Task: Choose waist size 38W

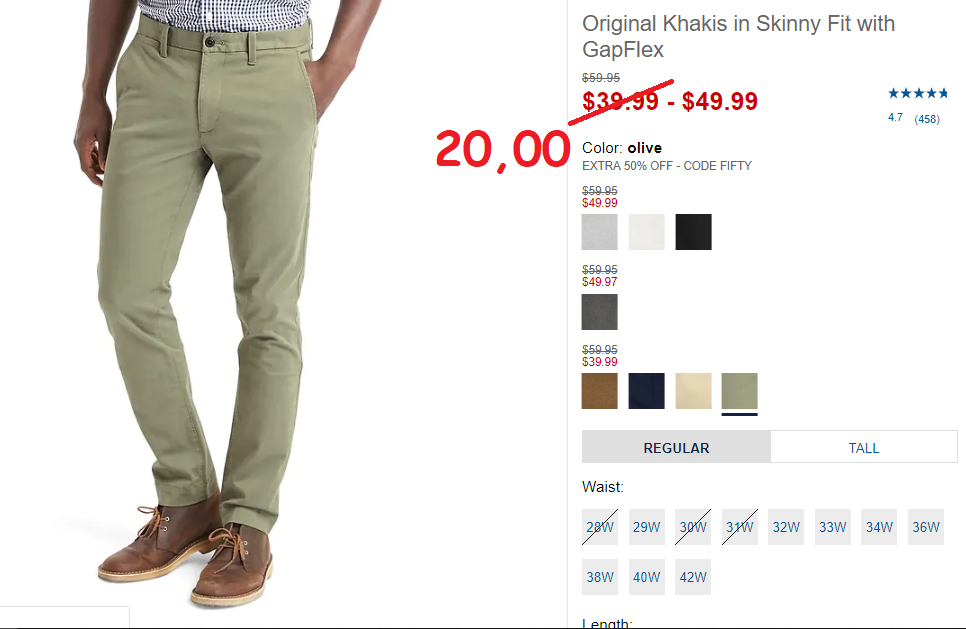Action: tap(599, 577)
